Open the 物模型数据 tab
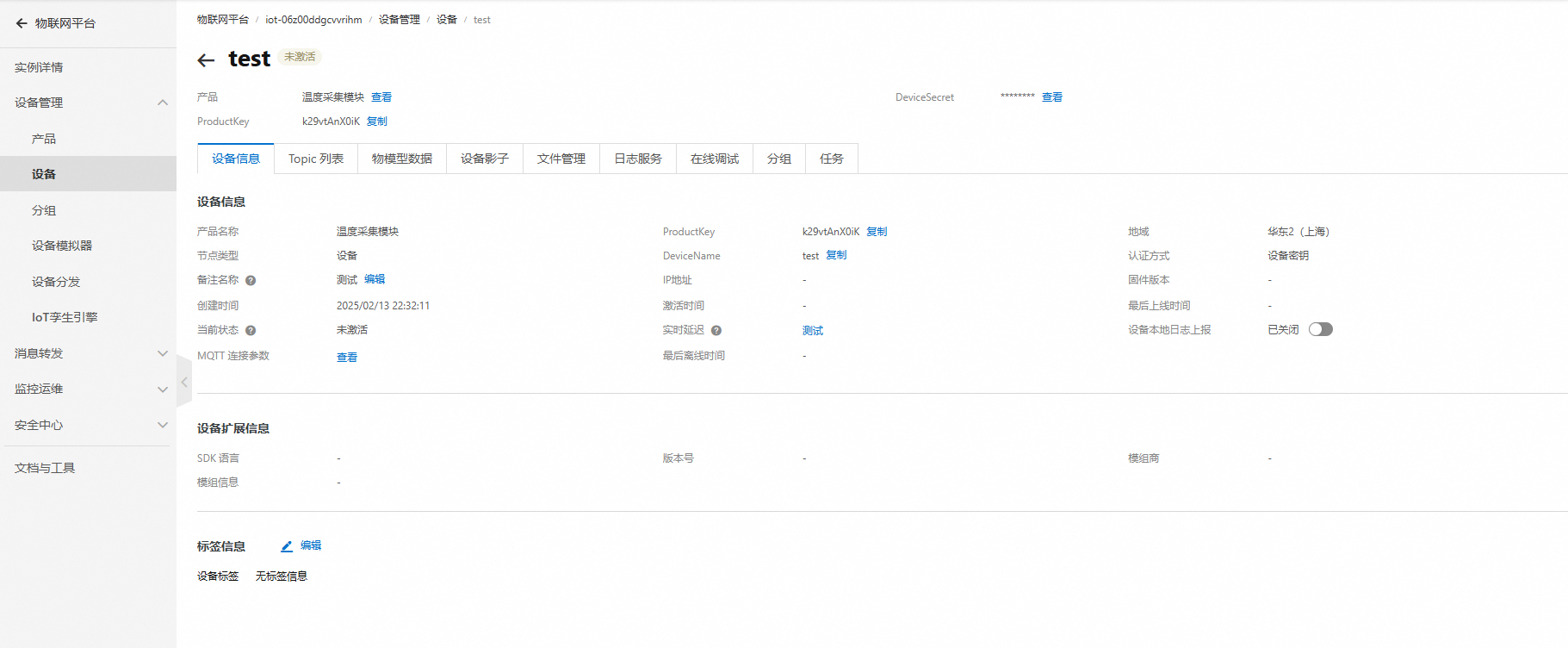Viewport: 1568px width, 648px height. (x=402, y=159)
